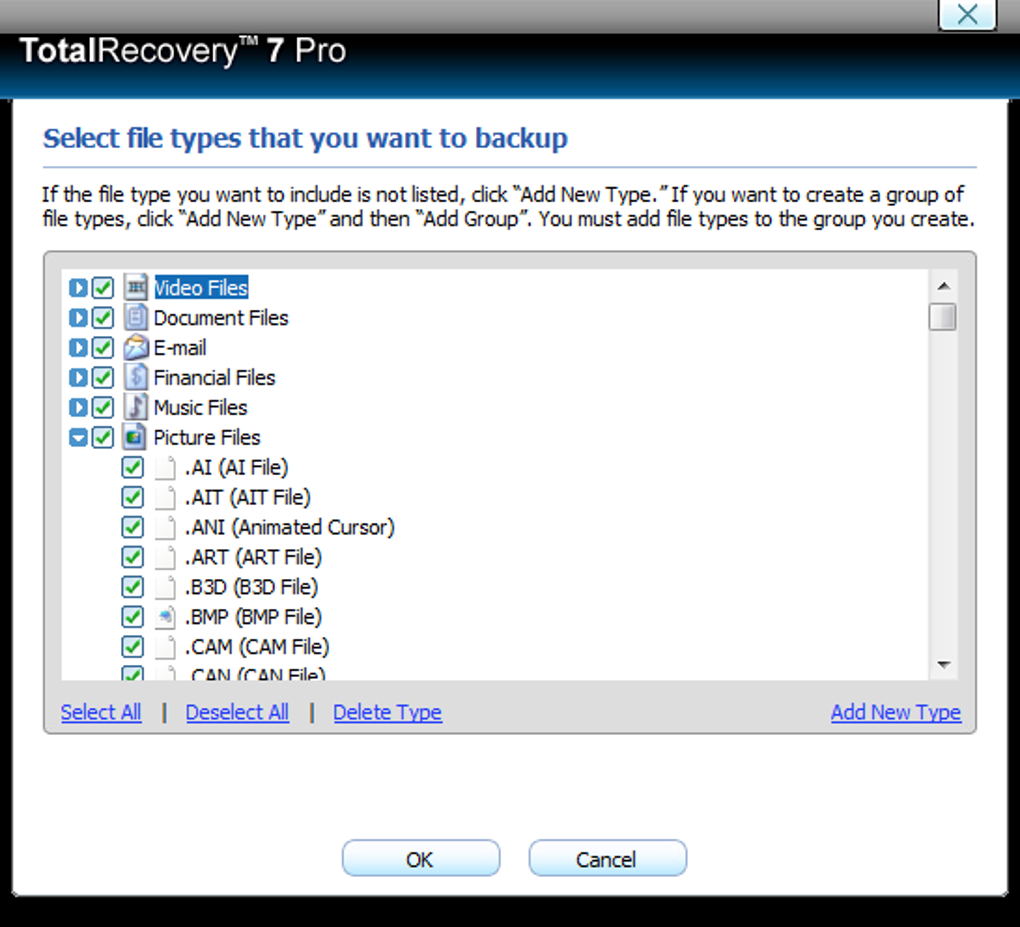1020x927 pixels.
Task: Open the Add New Type link
Action: [896, 712]
